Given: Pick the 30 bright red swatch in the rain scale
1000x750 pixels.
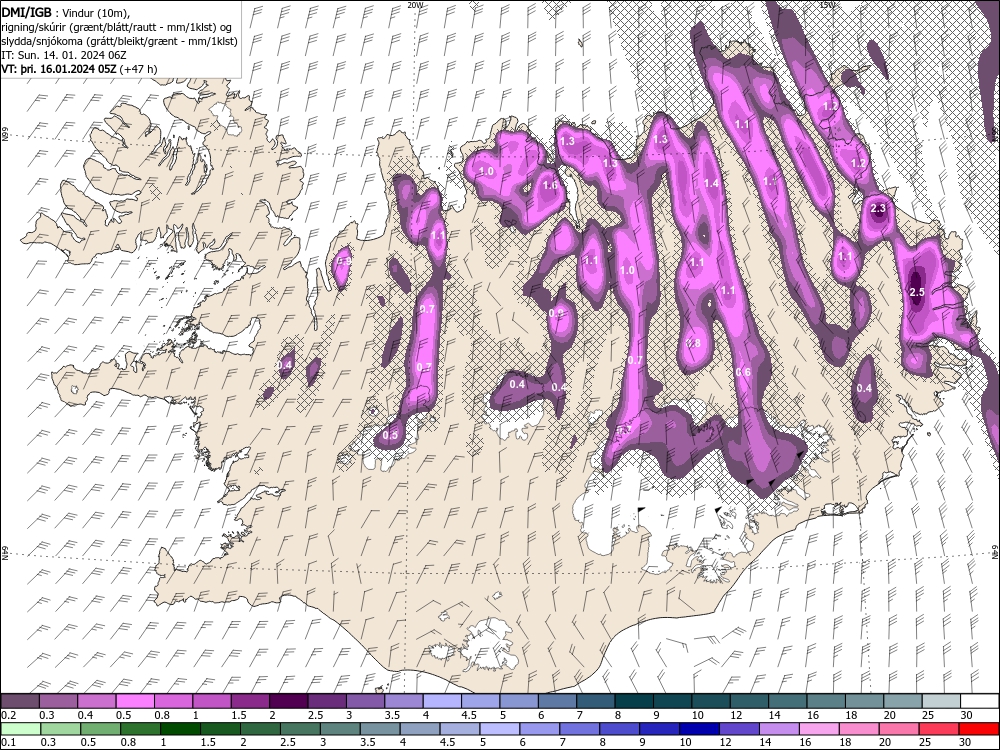Looking at the screenshot, I should (980, 729).
